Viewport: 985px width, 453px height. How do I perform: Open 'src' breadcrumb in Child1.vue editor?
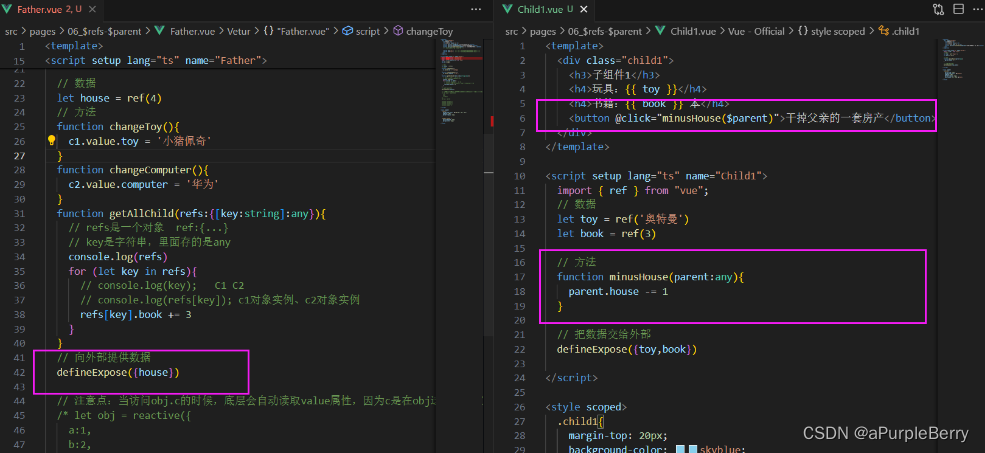pos(513,31)
